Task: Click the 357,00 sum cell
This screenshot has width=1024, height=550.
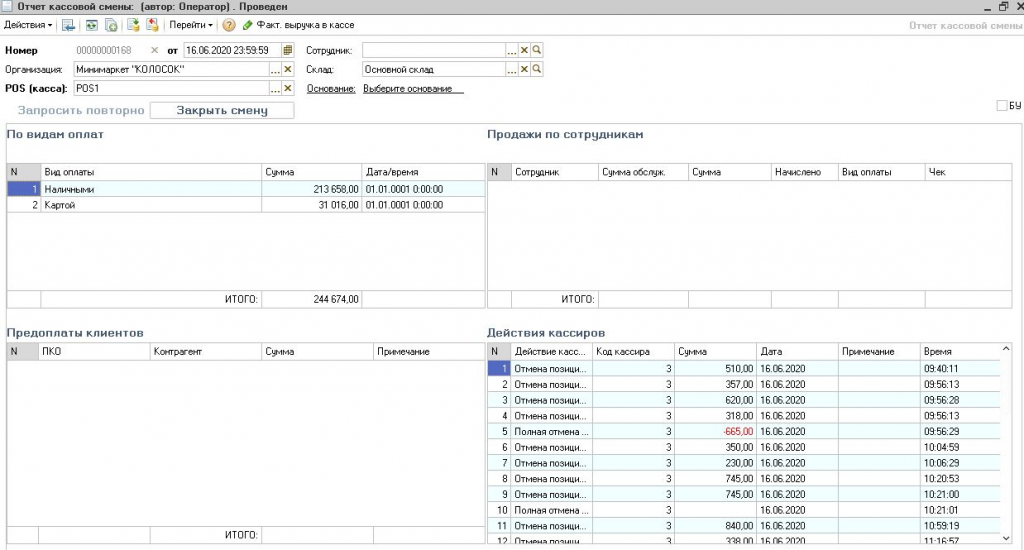Action: point(715,385)
